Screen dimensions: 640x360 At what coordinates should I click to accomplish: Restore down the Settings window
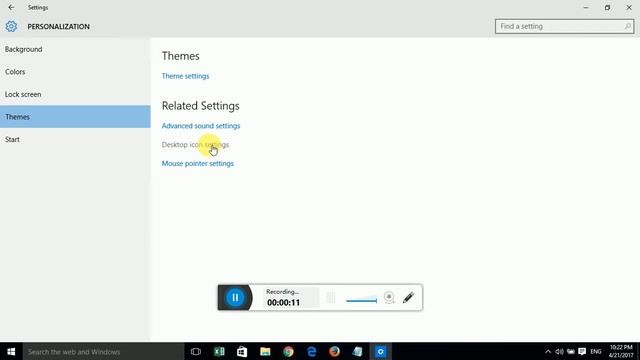tap(607, 7)
